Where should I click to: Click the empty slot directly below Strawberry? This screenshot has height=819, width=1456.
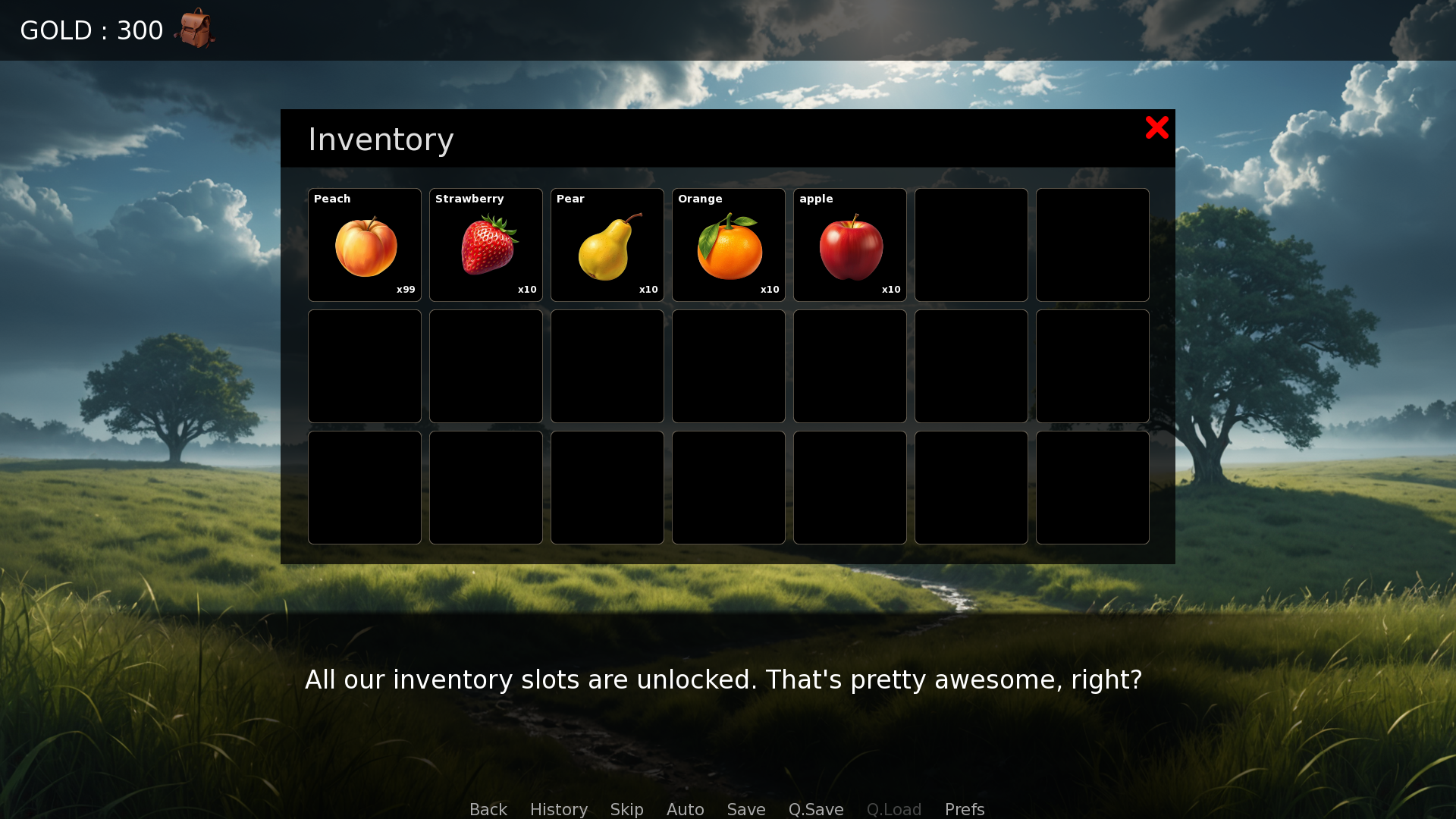486,366
